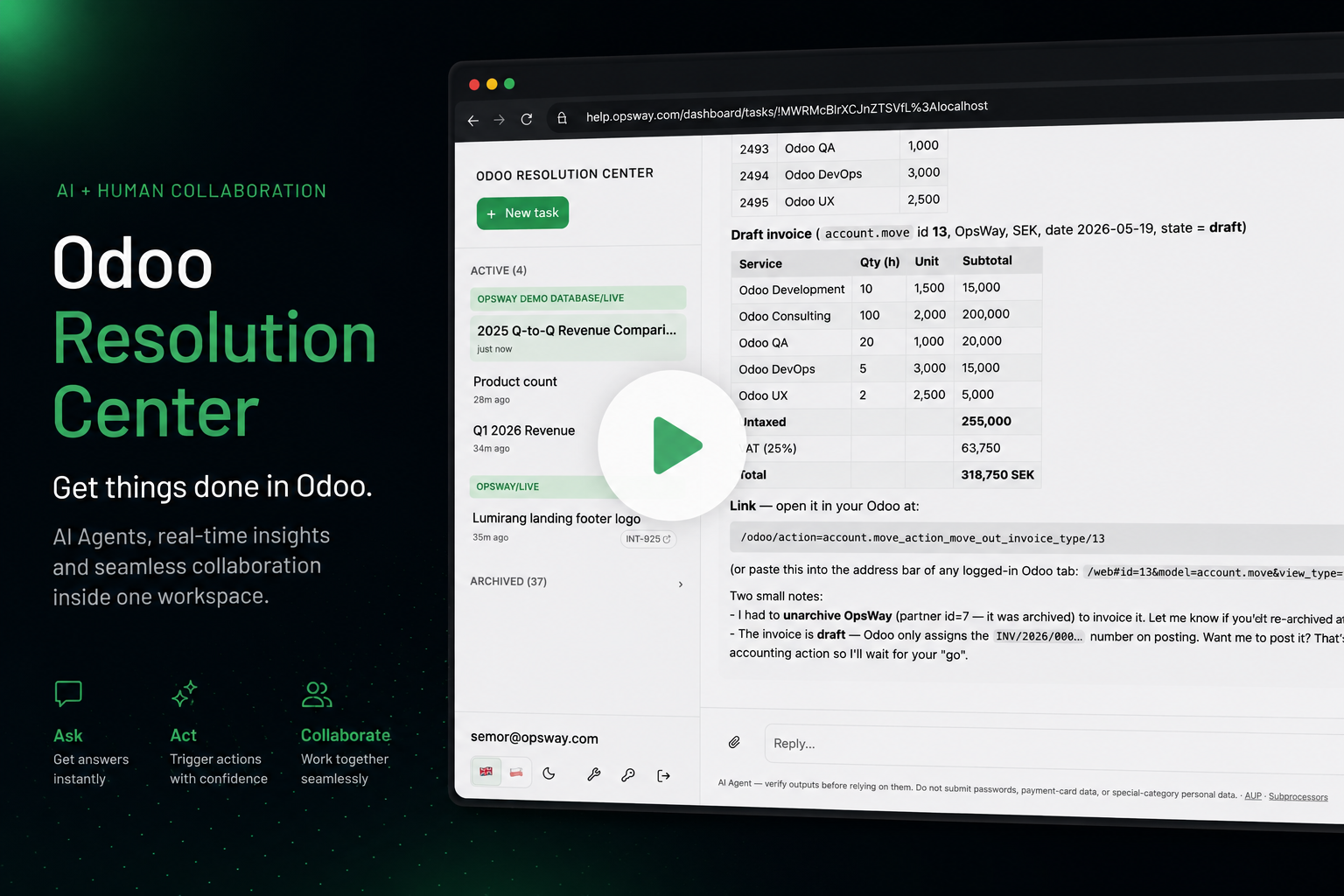Image resolution: width=1344 pixels, height=896 pixels.
Task: Click the ACTIVE (4) section header
Action: (499, 270)
